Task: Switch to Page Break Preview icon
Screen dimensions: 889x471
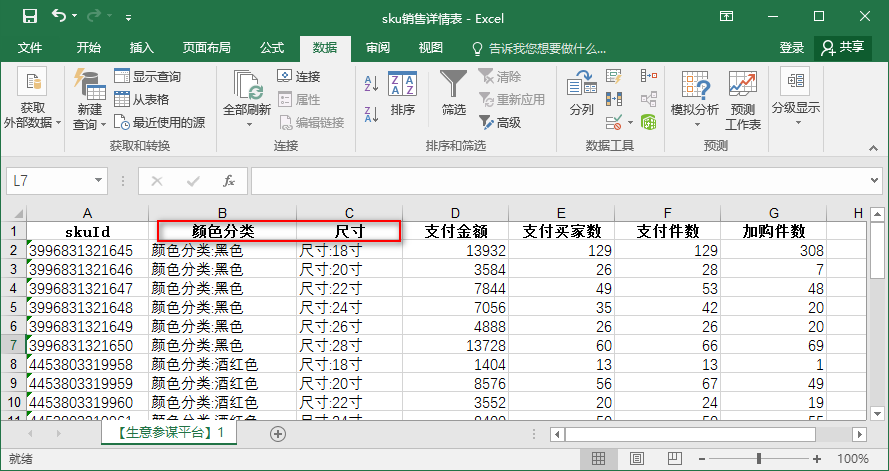Action: point(674,459)
